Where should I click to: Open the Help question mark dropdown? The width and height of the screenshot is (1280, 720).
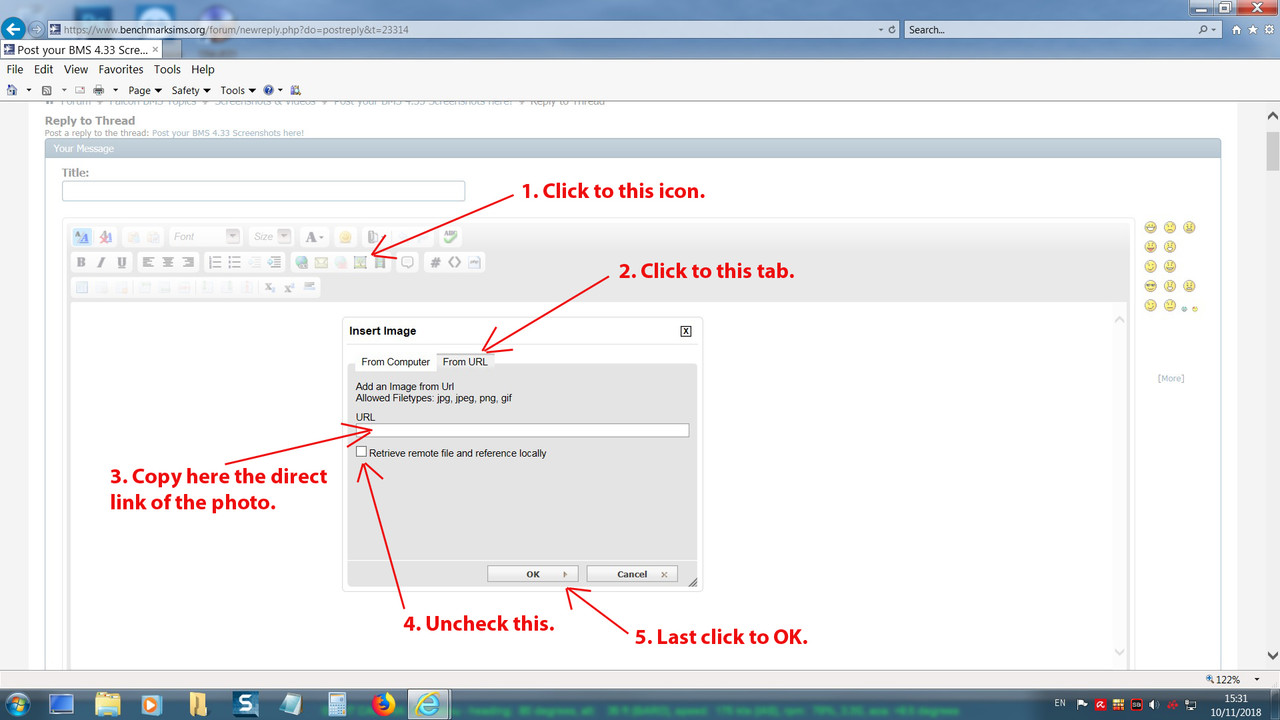coord(273,90)
